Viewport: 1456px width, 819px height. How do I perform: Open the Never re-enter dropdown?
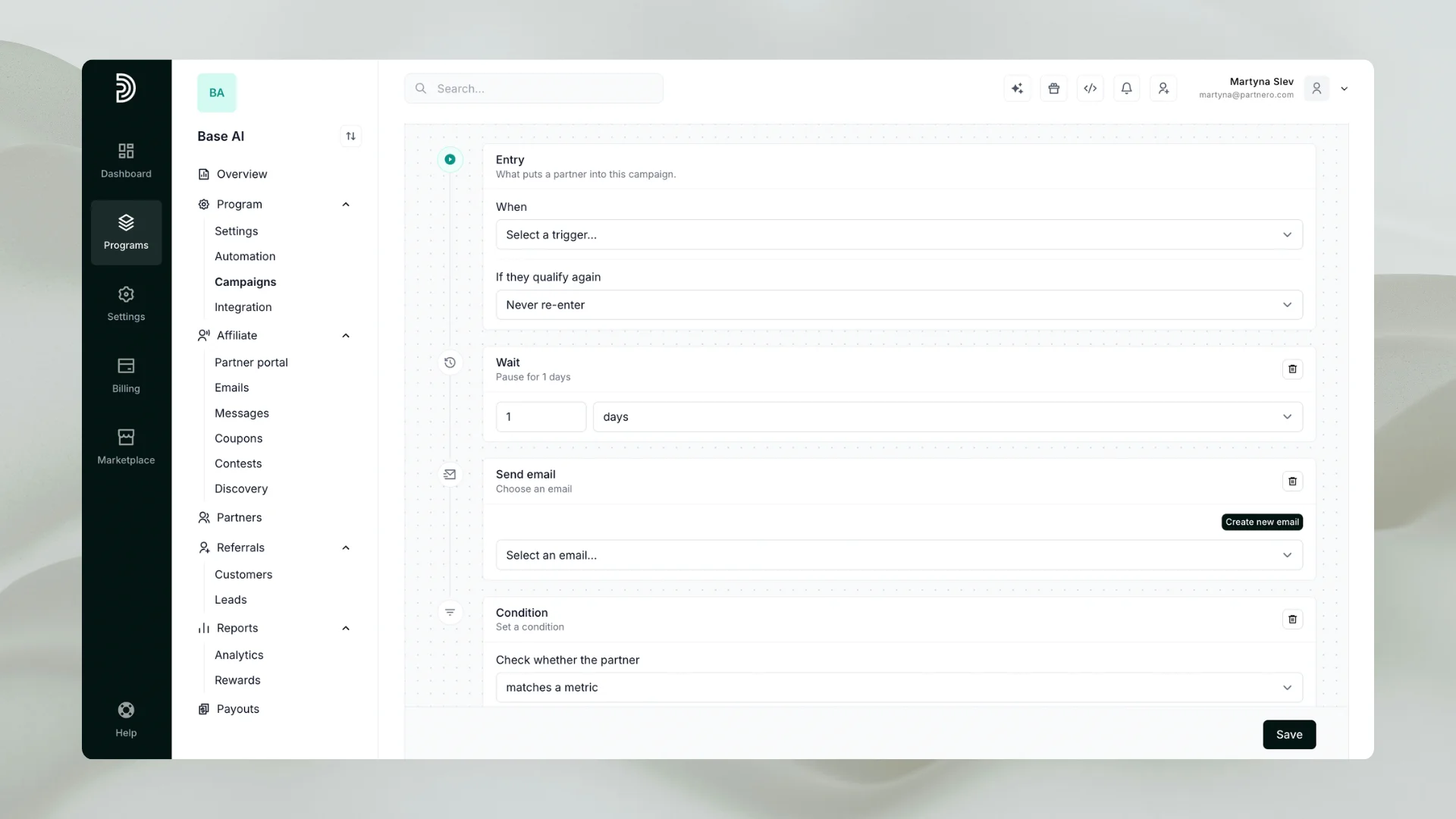[x=899, y=305]
